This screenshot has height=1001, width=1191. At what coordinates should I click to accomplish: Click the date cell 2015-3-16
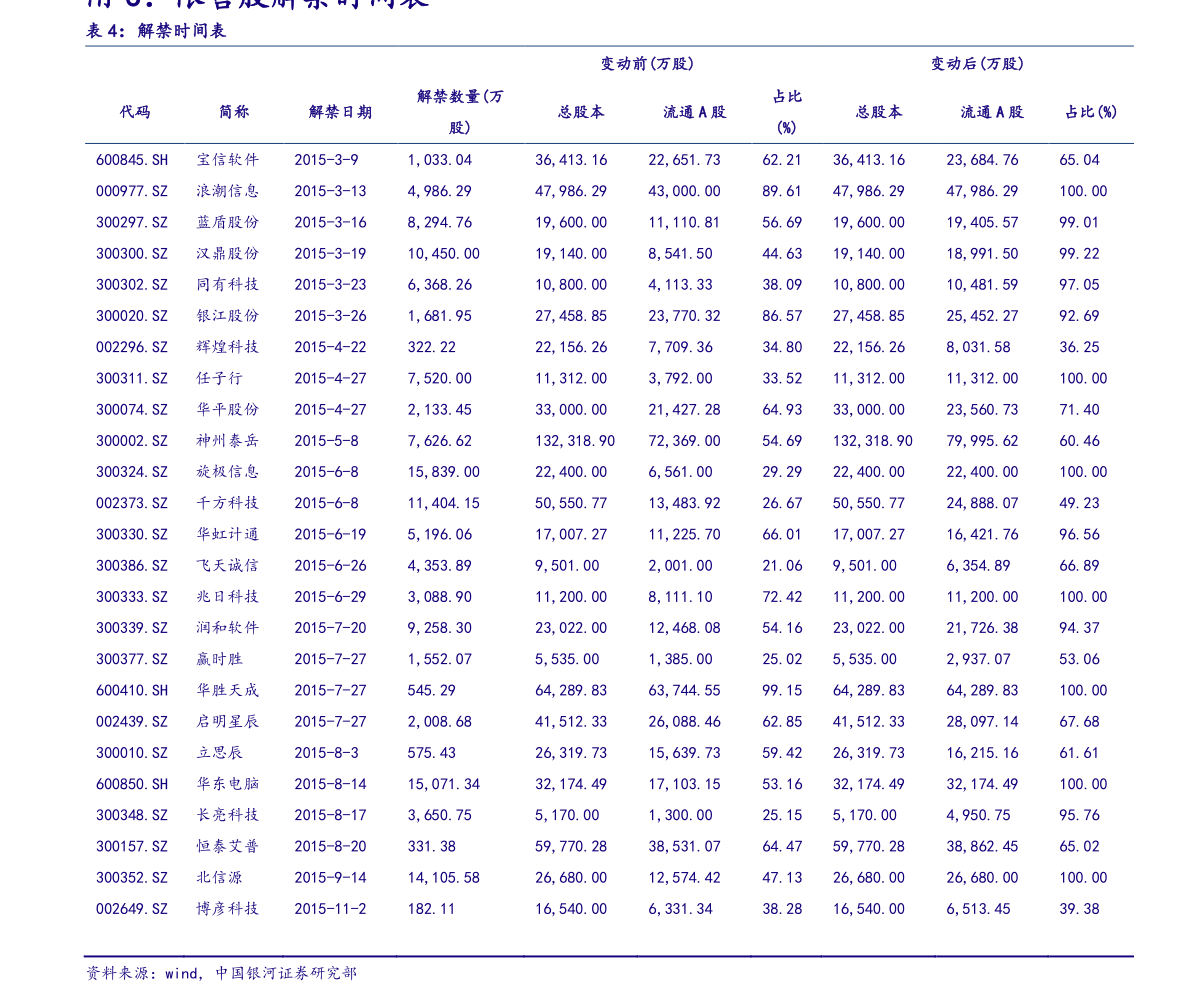[330, 222]
